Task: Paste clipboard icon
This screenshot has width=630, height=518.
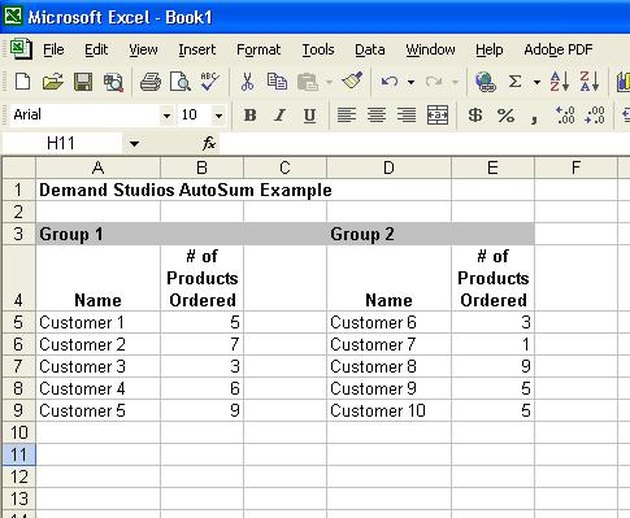Action: click(x=308, y=82)
